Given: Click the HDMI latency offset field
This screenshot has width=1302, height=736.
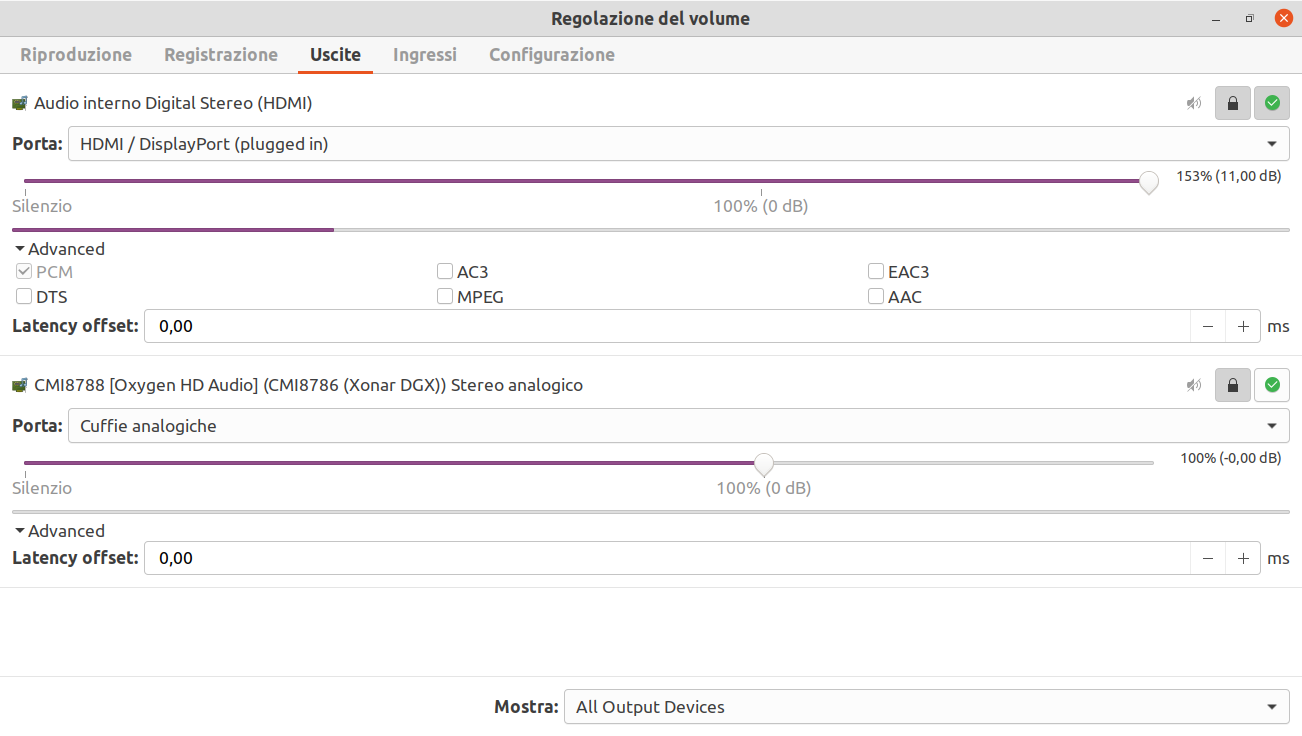Looking at the screenshot, I should 667,326.
